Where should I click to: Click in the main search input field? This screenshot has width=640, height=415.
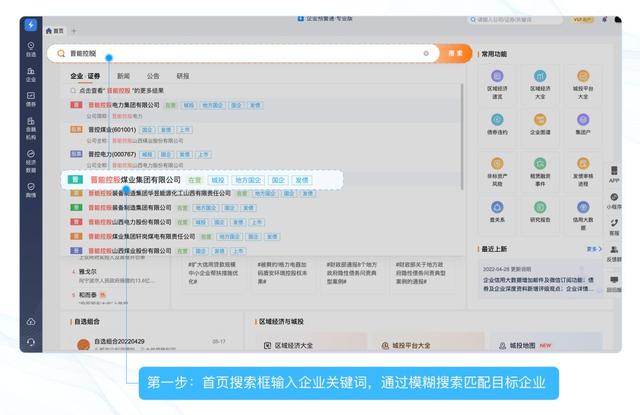pos(243,53)
